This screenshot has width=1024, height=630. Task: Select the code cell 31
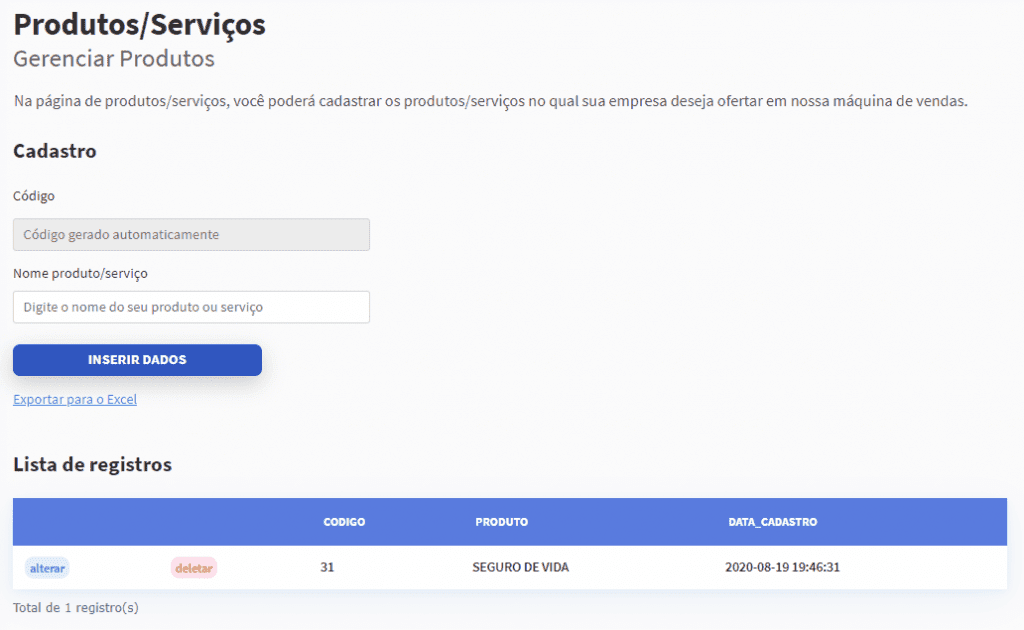point(327,567)
